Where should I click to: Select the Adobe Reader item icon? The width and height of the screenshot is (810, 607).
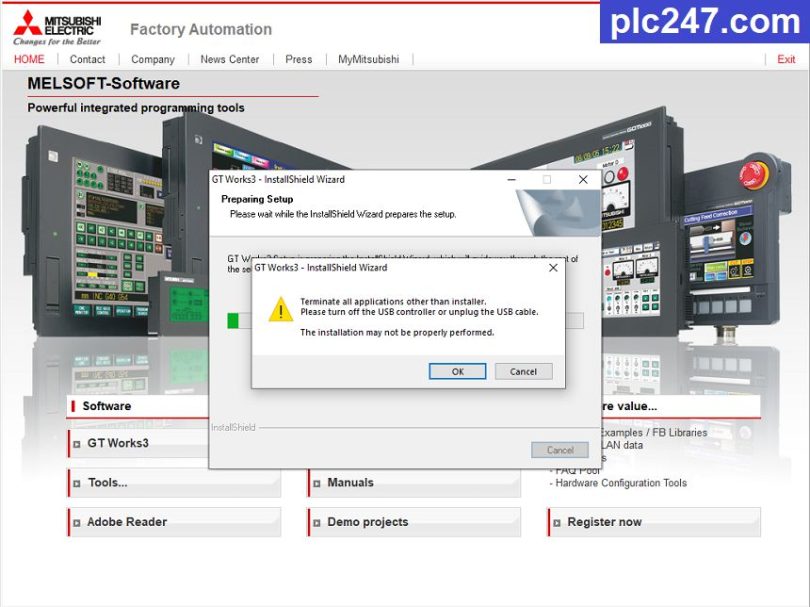point(77,521)
